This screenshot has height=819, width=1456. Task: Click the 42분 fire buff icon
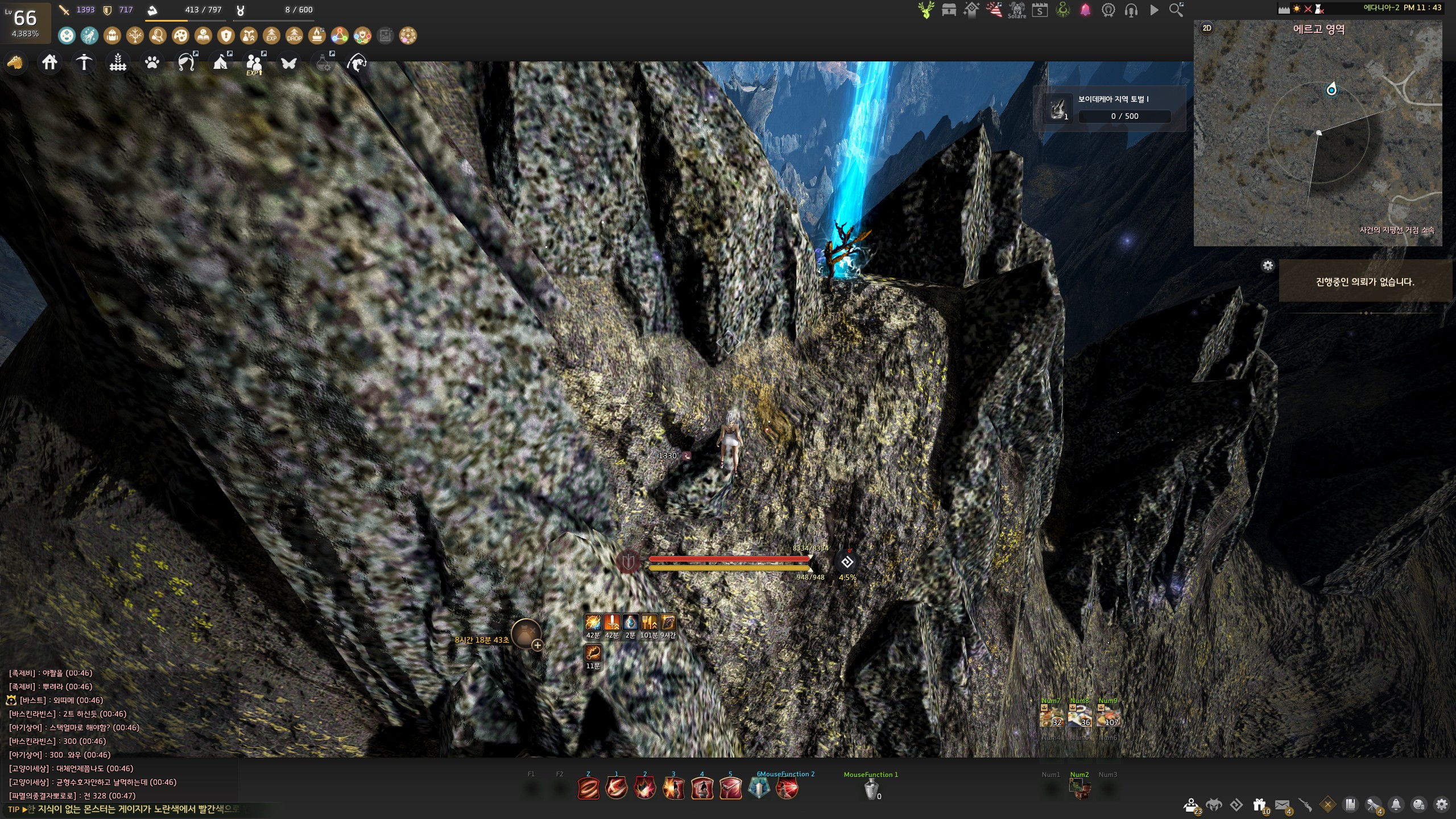[x=593, y=622]
